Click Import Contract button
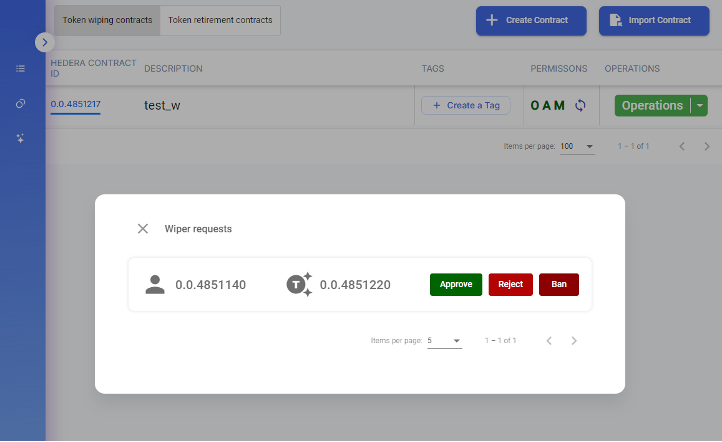722x442 pixels. pos(647,20)
